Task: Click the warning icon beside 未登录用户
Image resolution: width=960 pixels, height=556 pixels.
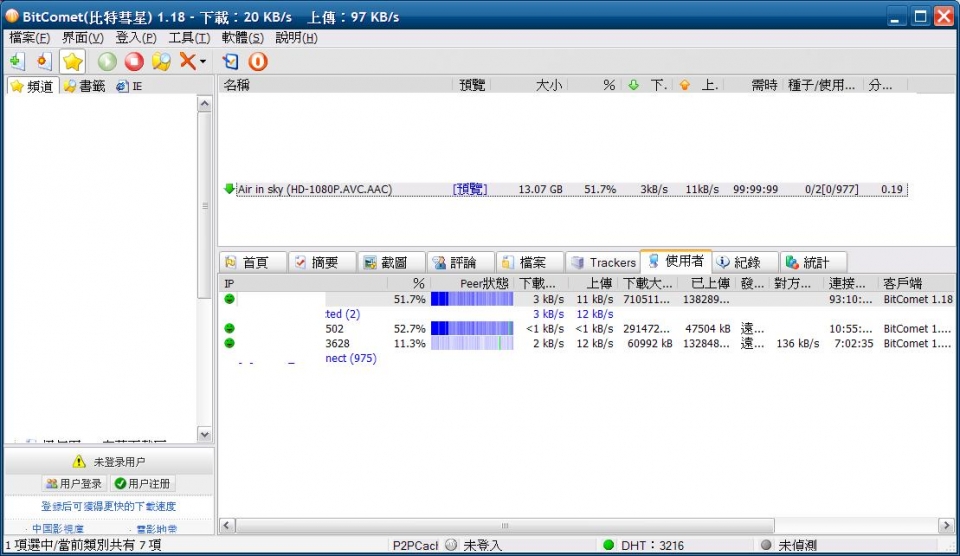Action: point(79,461)
